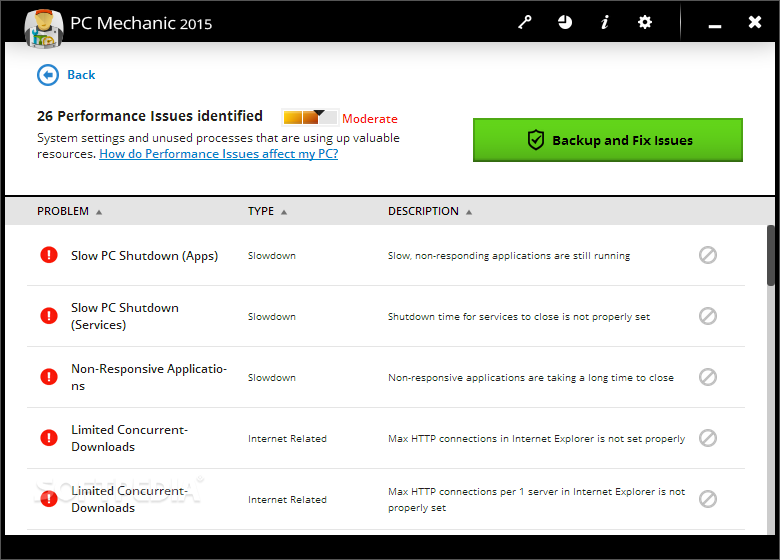This screenshot has width=780, height=560.
Task: Click 'Shutdown time for services to close' description
Action: tap(519, 317)
